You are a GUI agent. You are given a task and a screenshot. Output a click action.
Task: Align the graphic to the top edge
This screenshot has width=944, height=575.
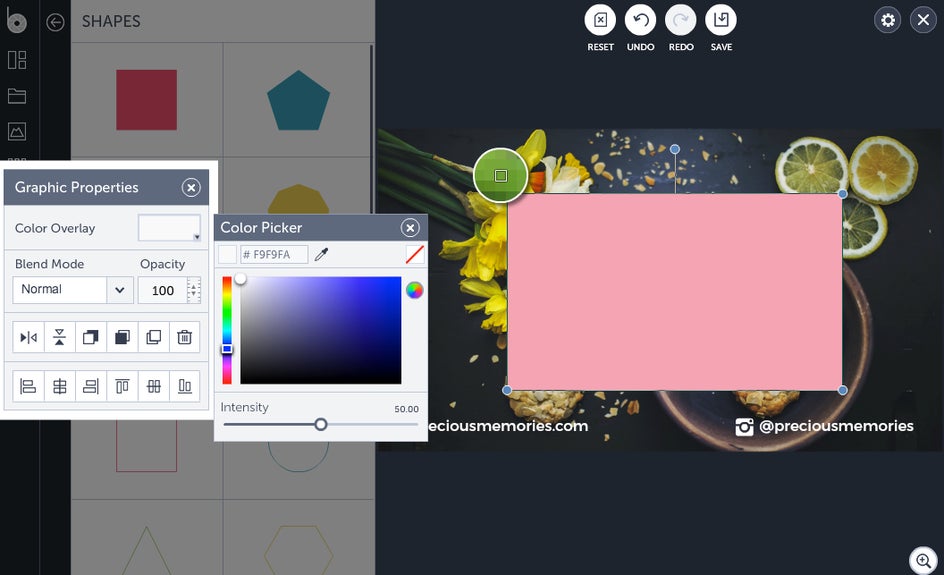(x=122, y=386)
